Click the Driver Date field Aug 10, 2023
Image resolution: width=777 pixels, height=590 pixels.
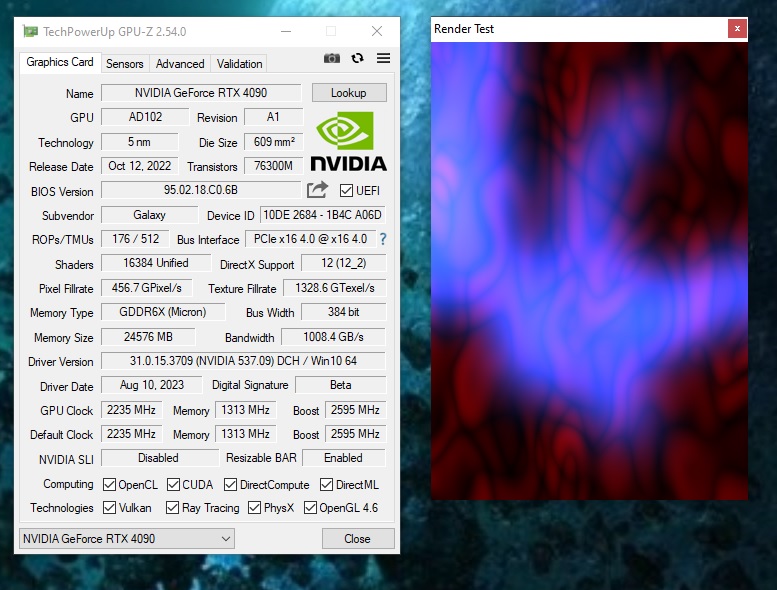[152, 385]
